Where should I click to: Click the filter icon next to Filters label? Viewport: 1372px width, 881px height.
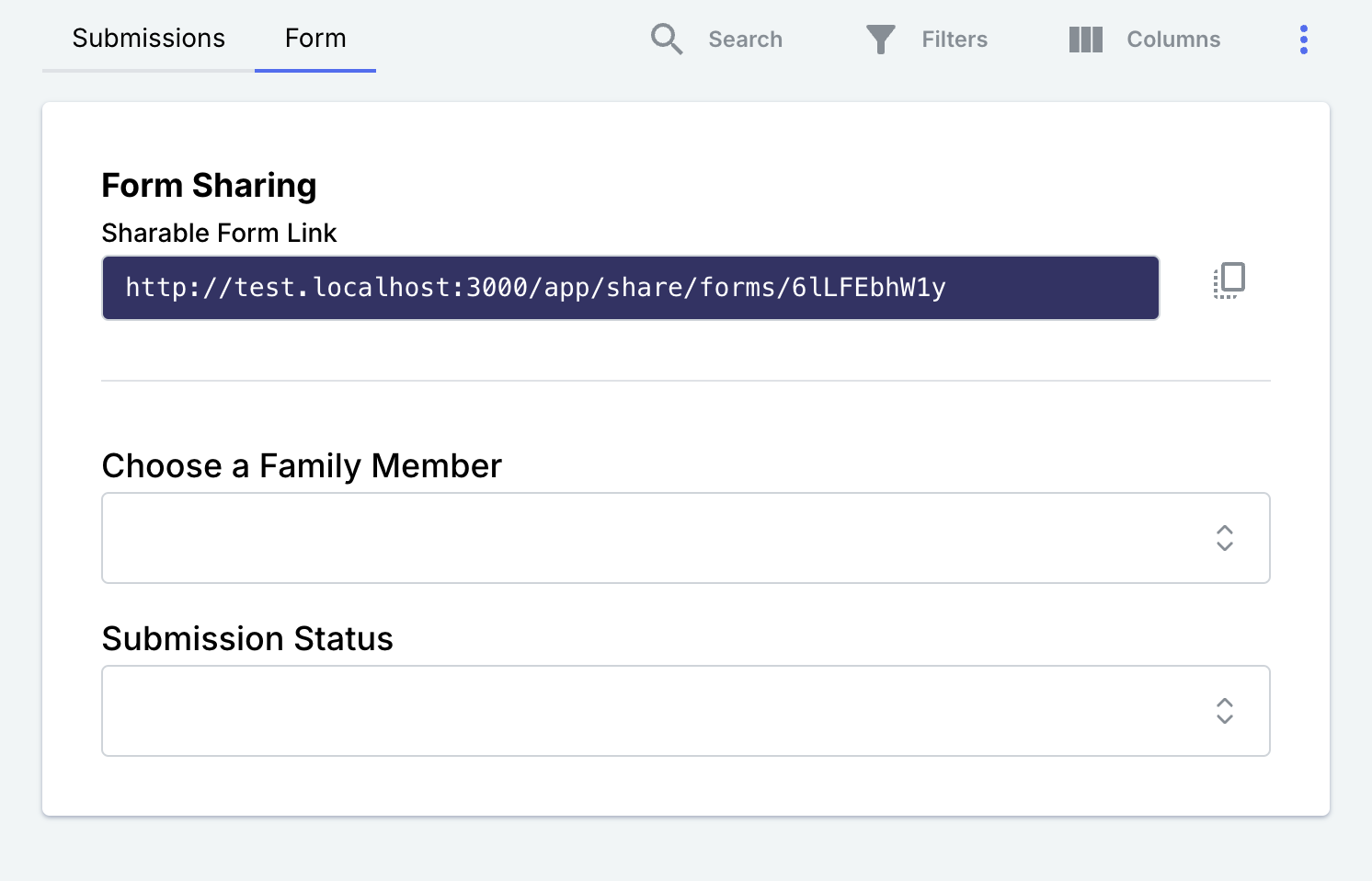(879, 40)
